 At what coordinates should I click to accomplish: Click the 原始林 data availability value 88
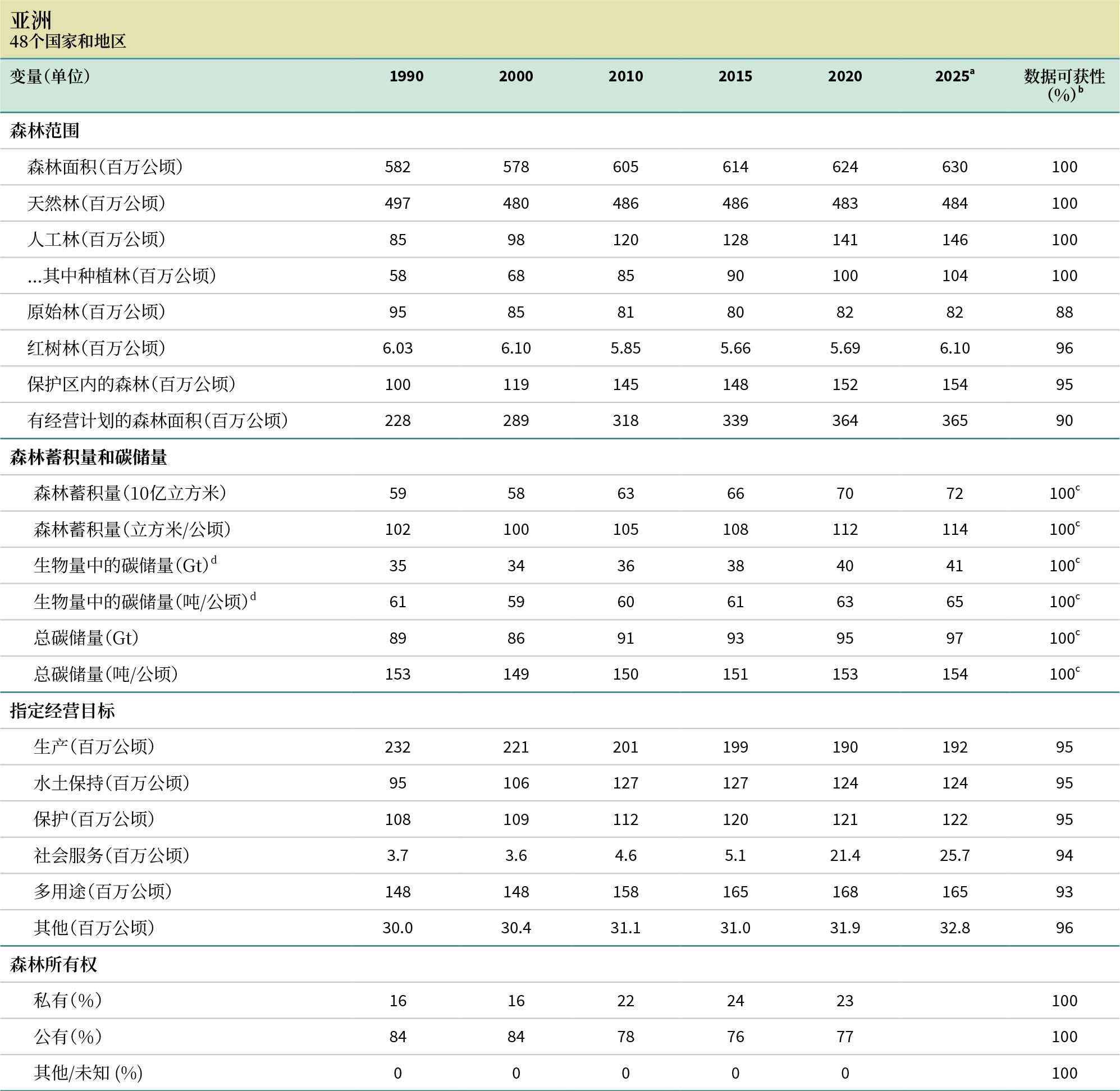tap(1064, 311)
